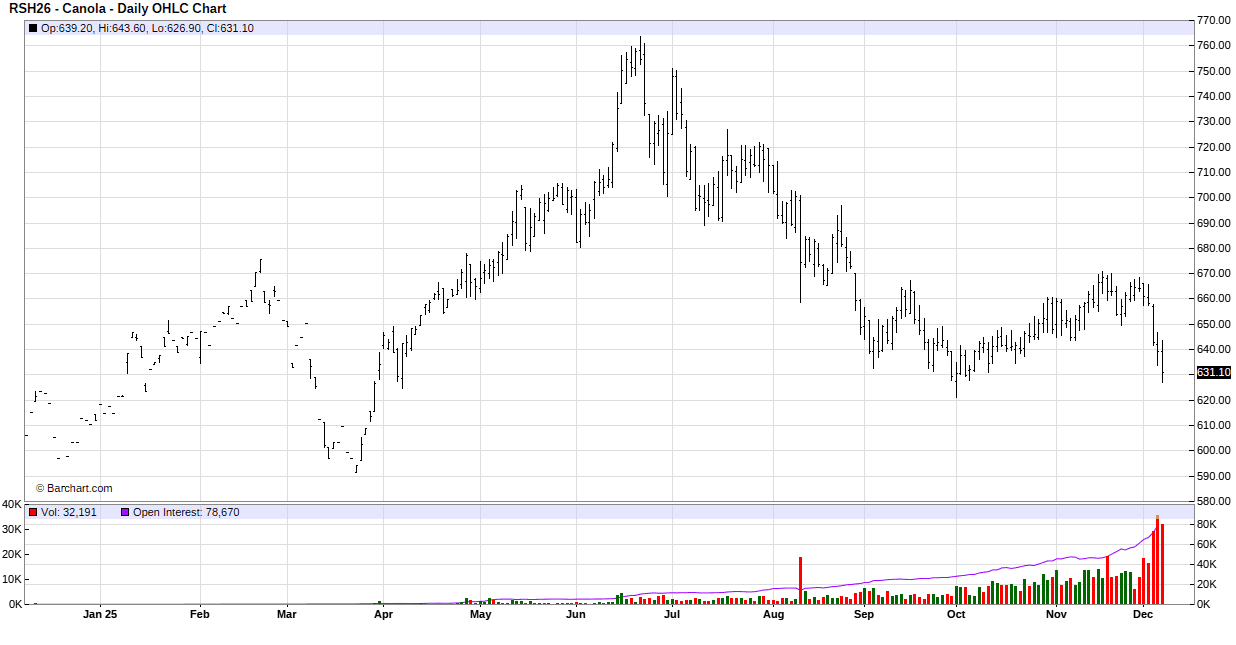Image resolution: width=1236 pixels, height=645 pixels.
Task: Click the black OHLC legend square
Action: pyautogui.click(x=33, y=28)
